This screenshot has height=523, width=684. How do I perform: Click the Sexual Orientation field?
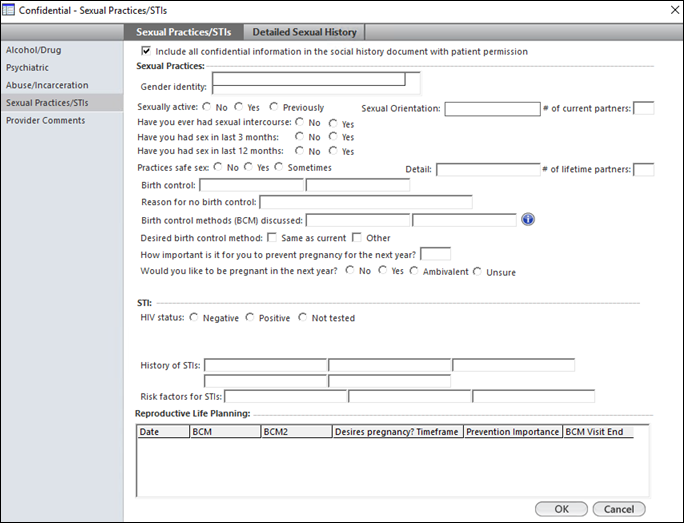[492, 109]
